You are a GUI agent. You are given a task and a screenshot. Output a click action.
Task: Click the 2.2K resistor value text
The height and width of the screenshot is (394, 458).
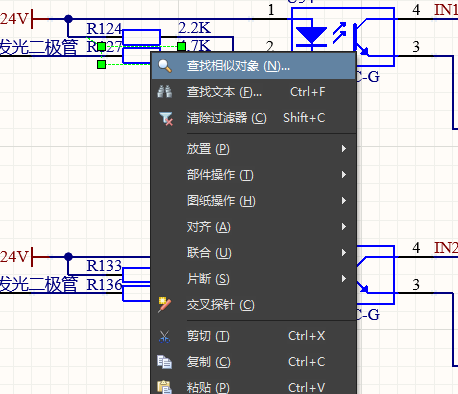point(195,28)
